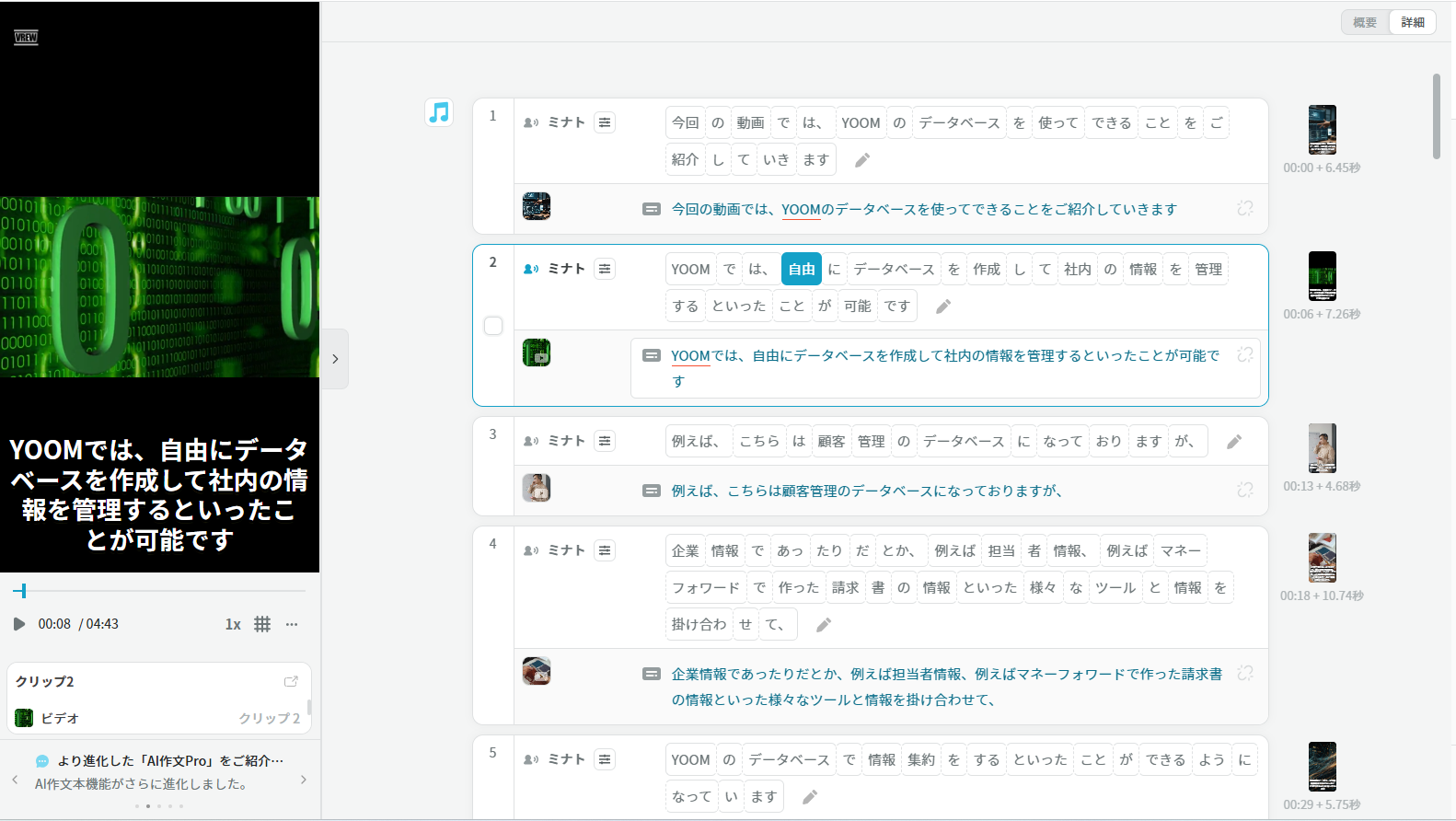Switch to the 詳細 tab

tap(1413, 22)
